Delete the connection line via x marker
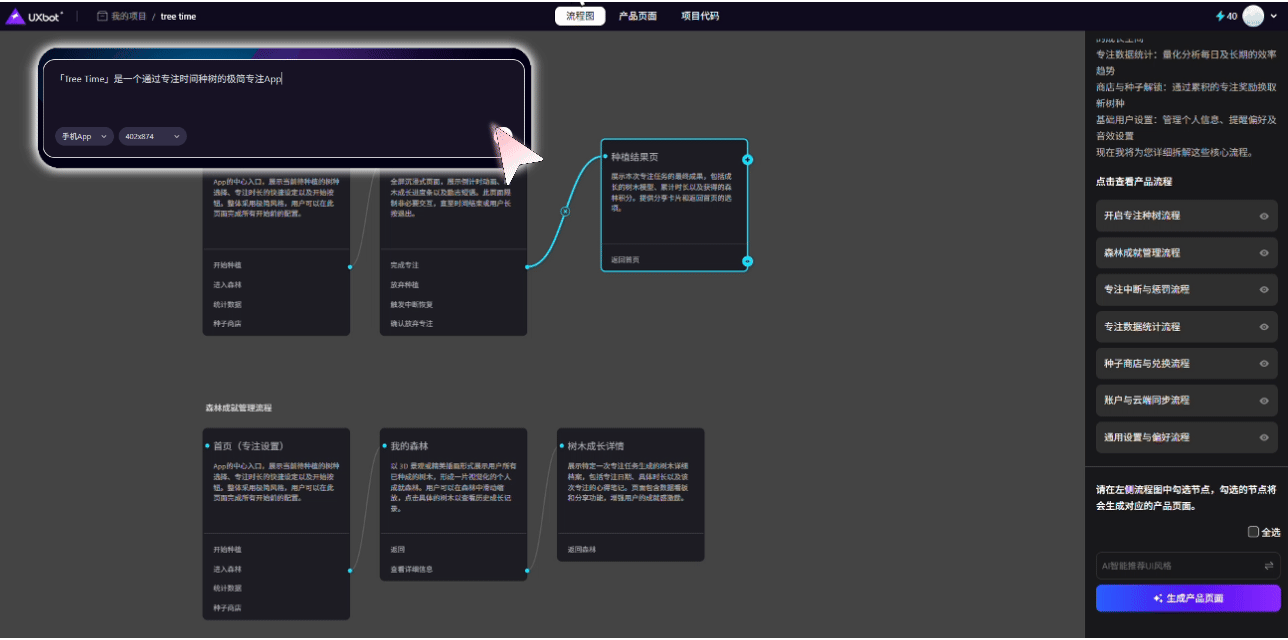This screenshot has width=1288, height=640. [x=564, y=212]
